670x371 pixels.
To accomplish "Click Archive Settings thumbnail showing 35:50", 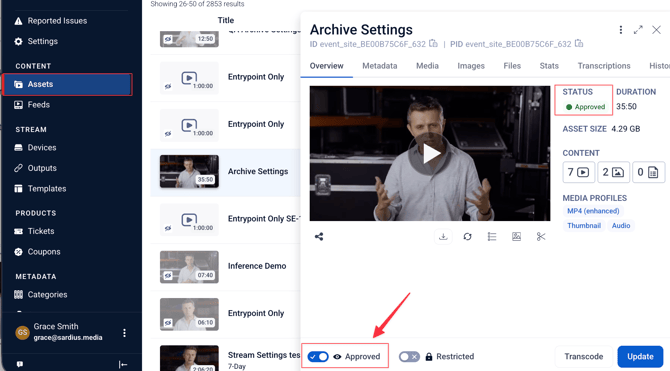I will (189, 171).
